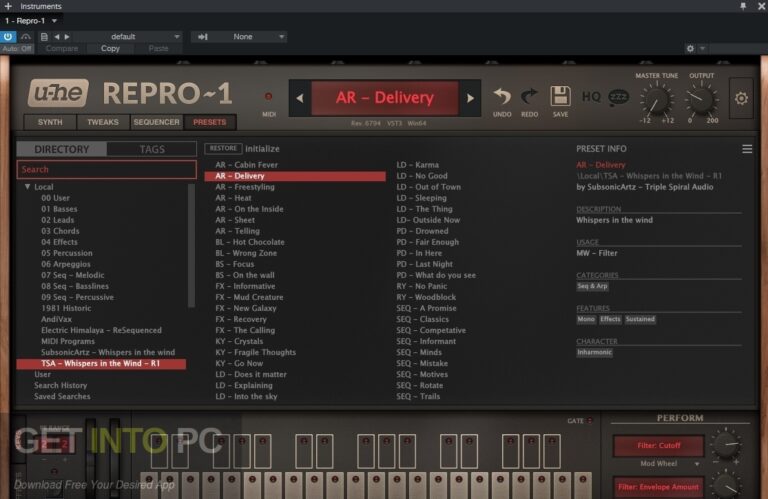Open dropdown arrow next to host gear
Viewport: 768px width, 499px height.
[x=702, y=48]
